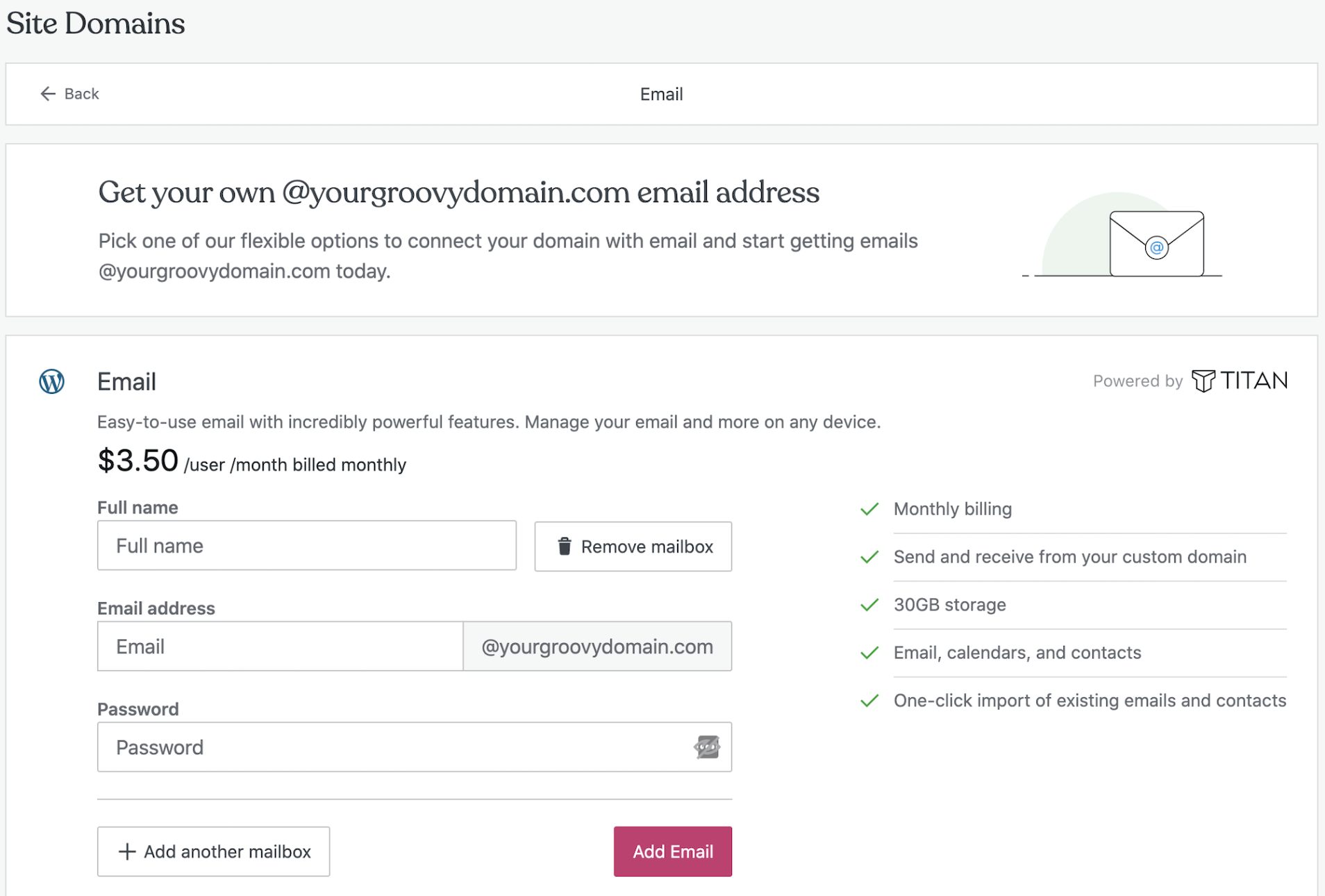Click the $3.50 price text

click(x=138, y=461)
